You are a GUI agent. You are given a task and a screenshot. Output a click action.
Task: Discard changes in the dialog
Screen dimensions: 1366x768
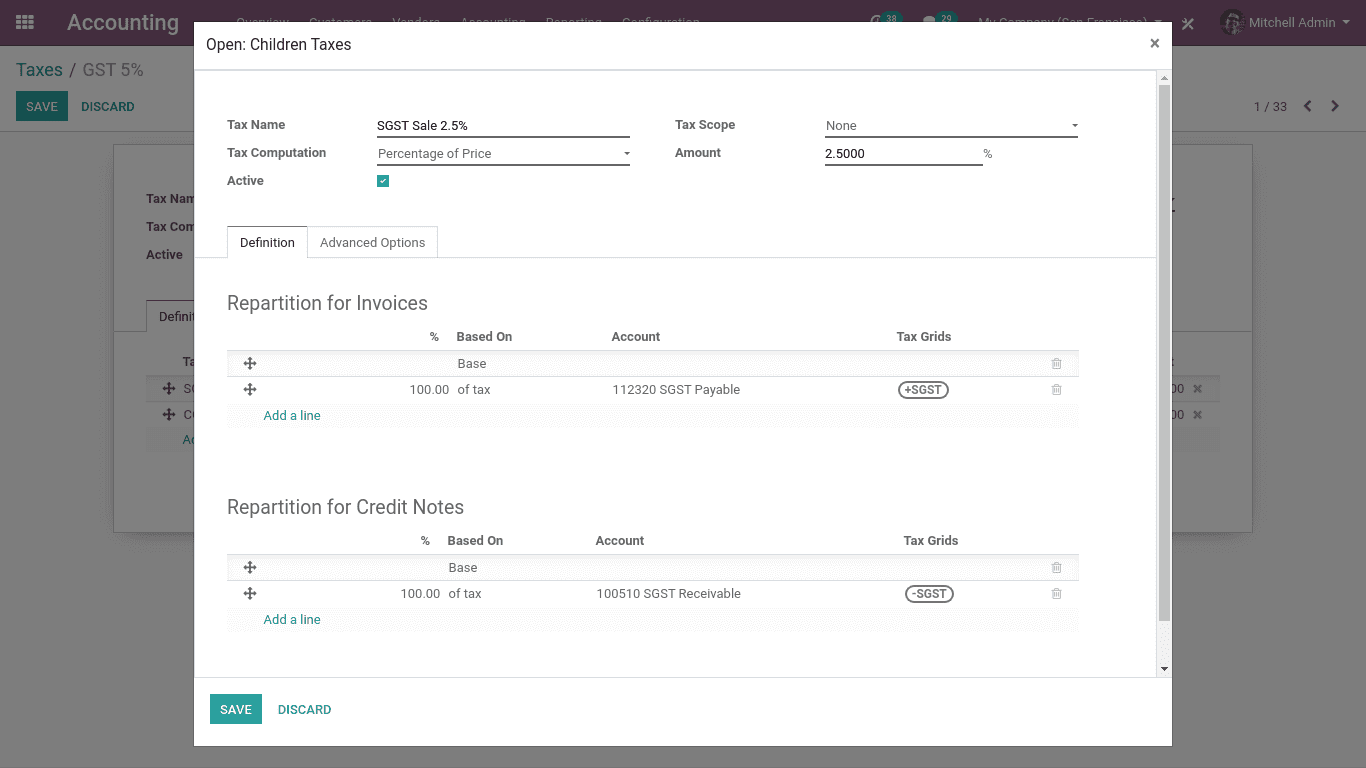click(x=305, y=709)
